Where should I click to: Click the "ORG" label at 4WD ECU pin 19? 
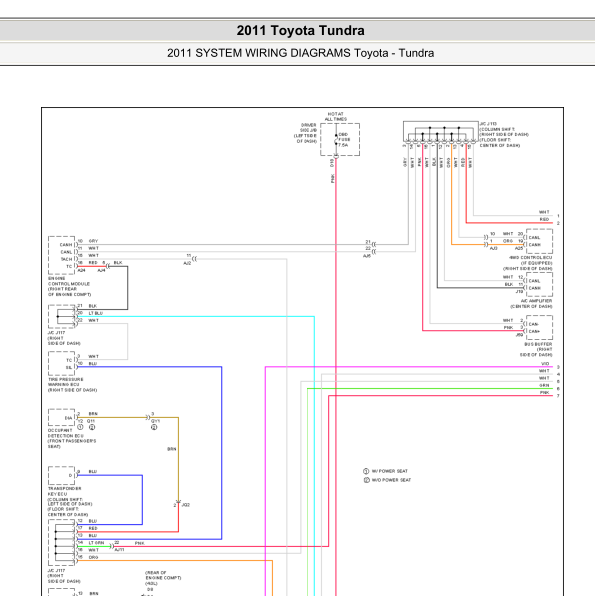(x=508, y=241)
